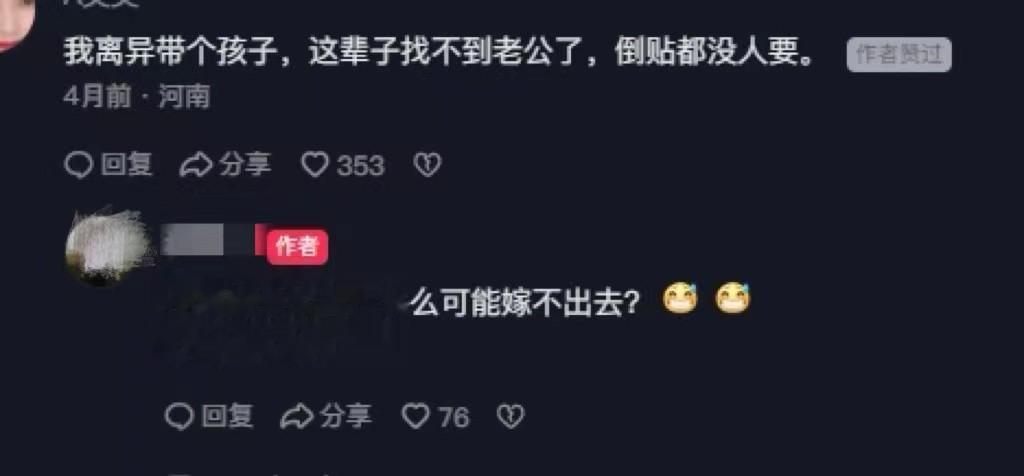Screen dimensions: 1024x476
Task: Dislike first comment via broken heart icon
Action: 428,165
